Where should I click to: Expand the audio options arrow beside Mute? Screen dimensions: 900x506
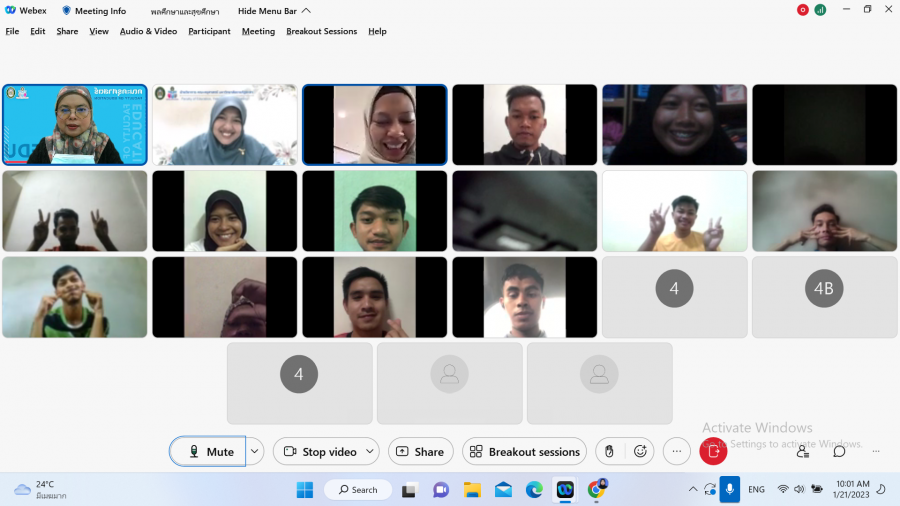[x=255, y=452]
